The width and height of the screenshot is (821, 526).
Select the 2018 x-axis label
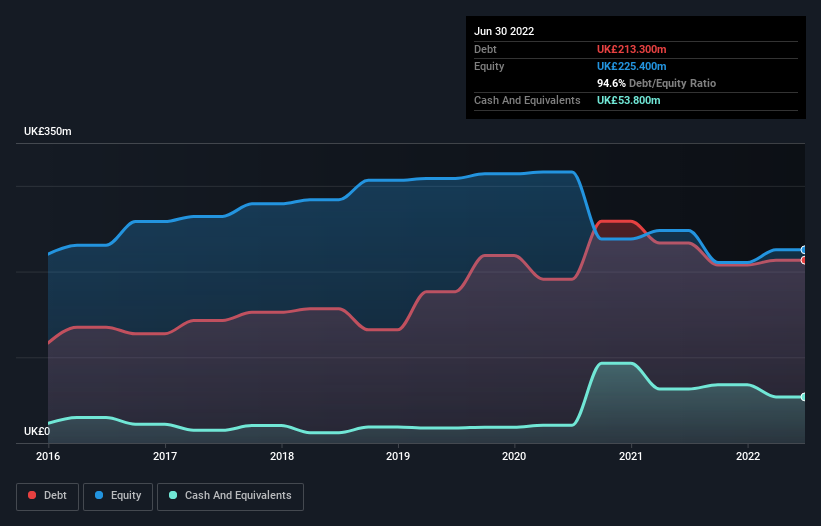[x=282, y=456]
